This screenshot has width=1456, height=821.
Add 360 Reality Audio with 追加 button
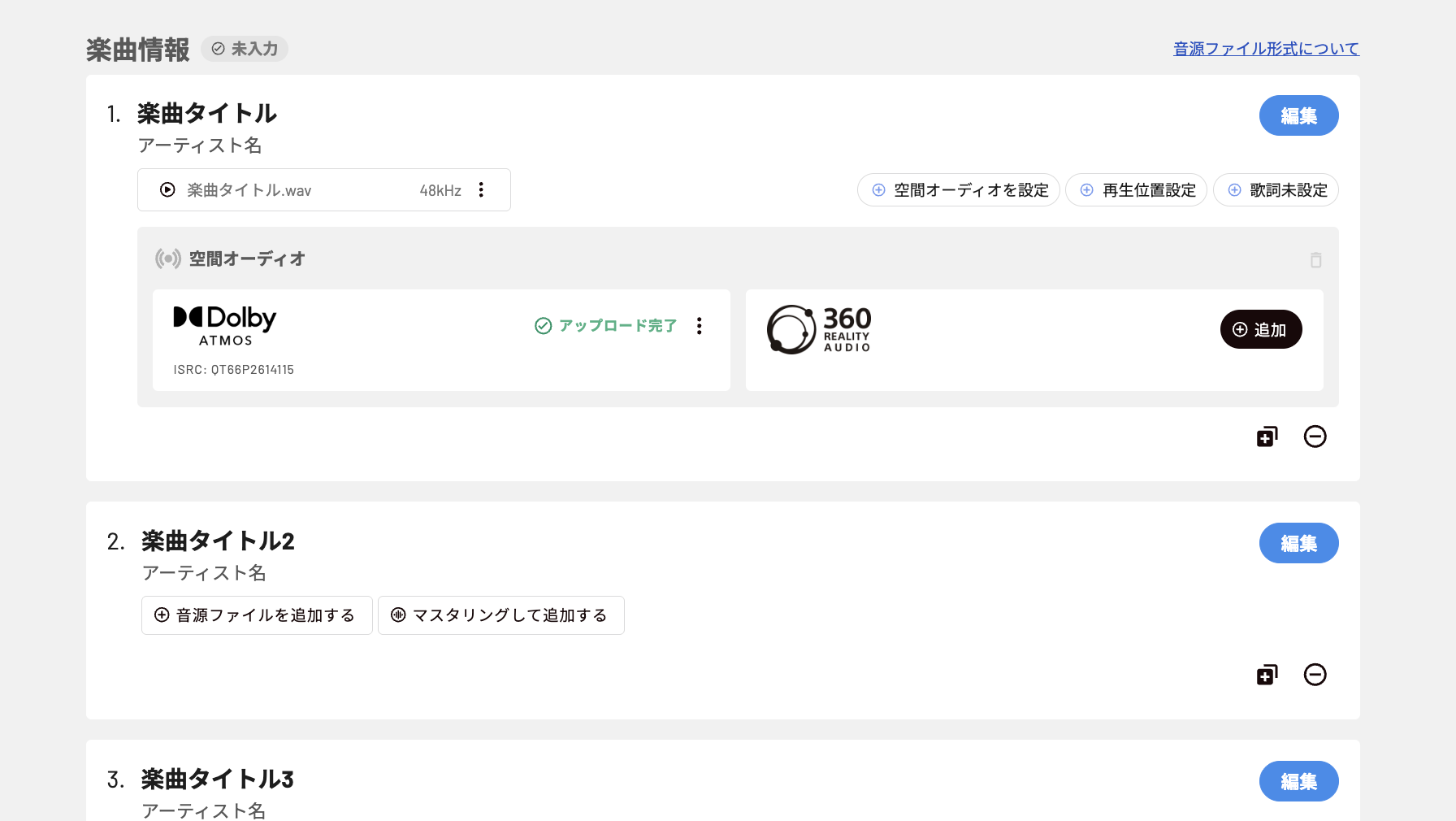(x=1261, y=329)
